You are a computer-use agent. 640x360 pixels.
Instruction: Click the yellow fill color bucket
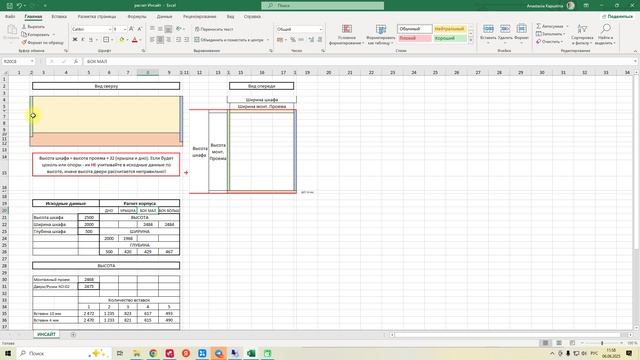pos(121,40)
